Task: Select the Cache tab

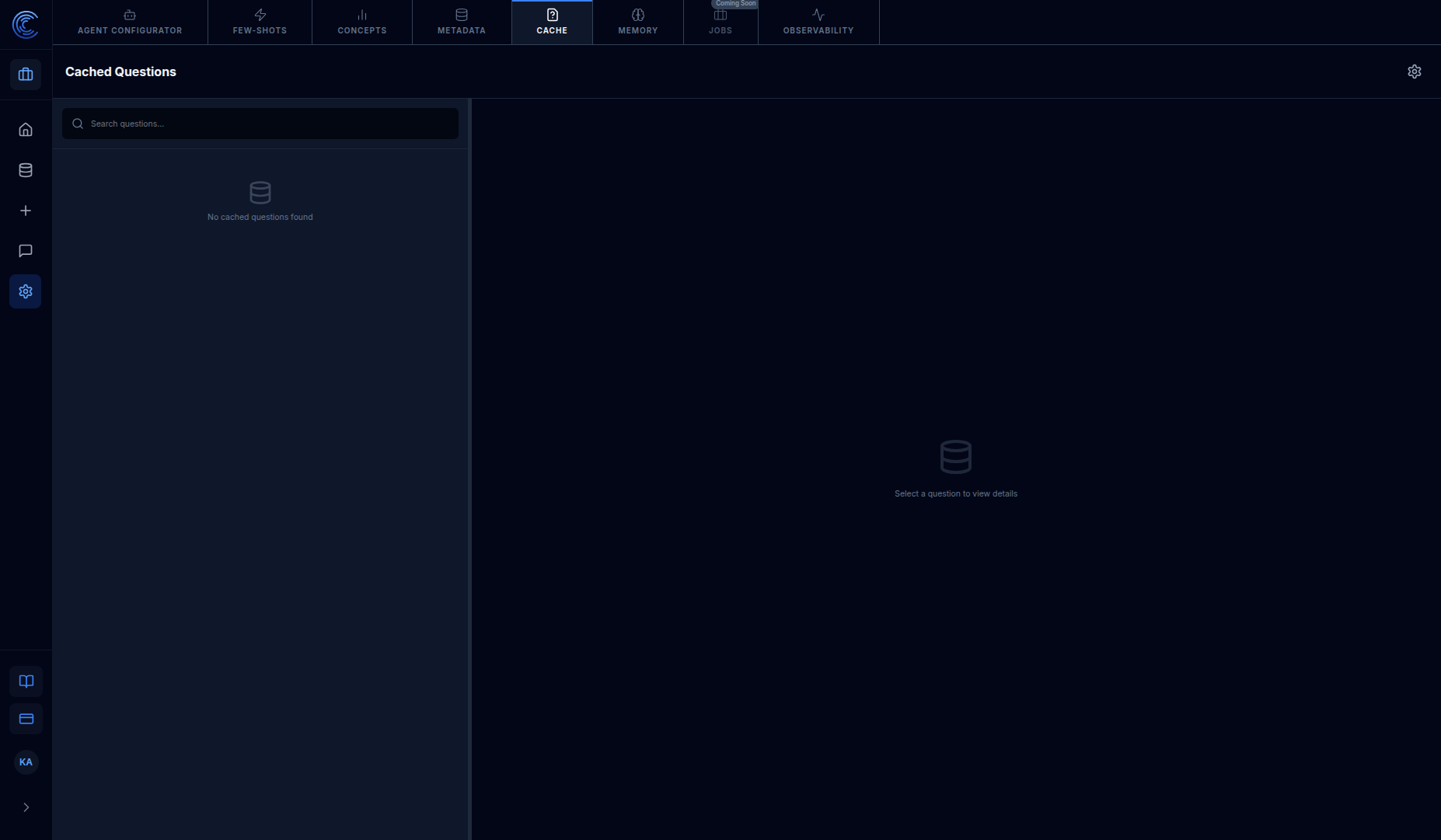Action: point(552,23)
